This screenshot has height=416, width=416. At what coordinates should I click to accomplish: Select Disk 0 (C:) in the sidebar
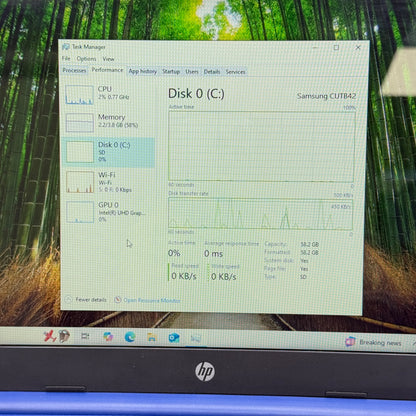click(x=109, y=152)
